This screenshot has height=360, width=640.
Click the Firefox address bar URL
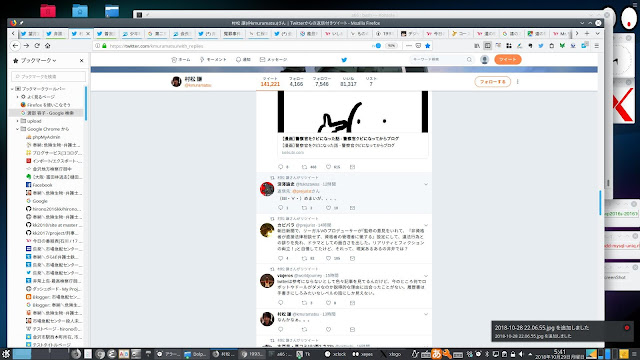pos(157,46)
